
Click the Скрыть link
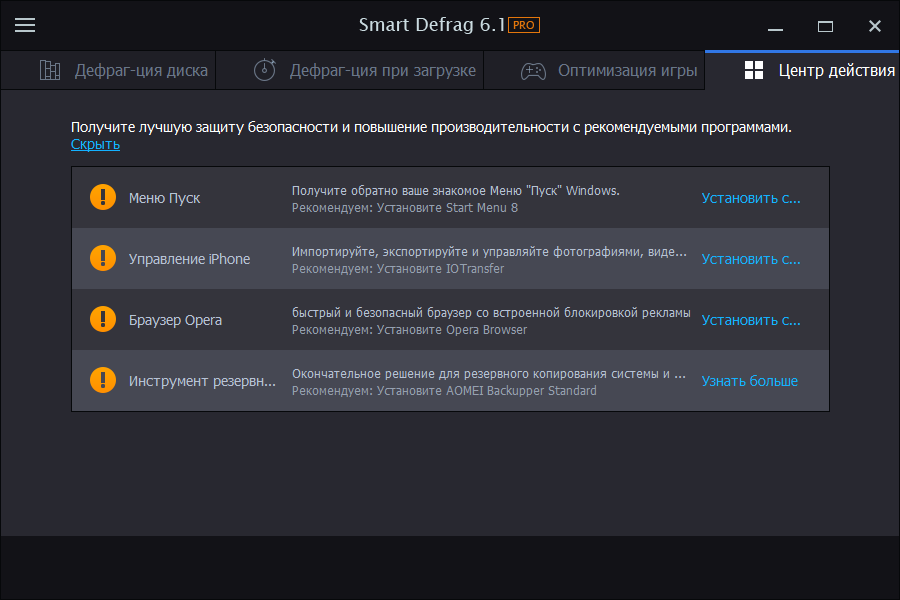[x=94, y=144]
